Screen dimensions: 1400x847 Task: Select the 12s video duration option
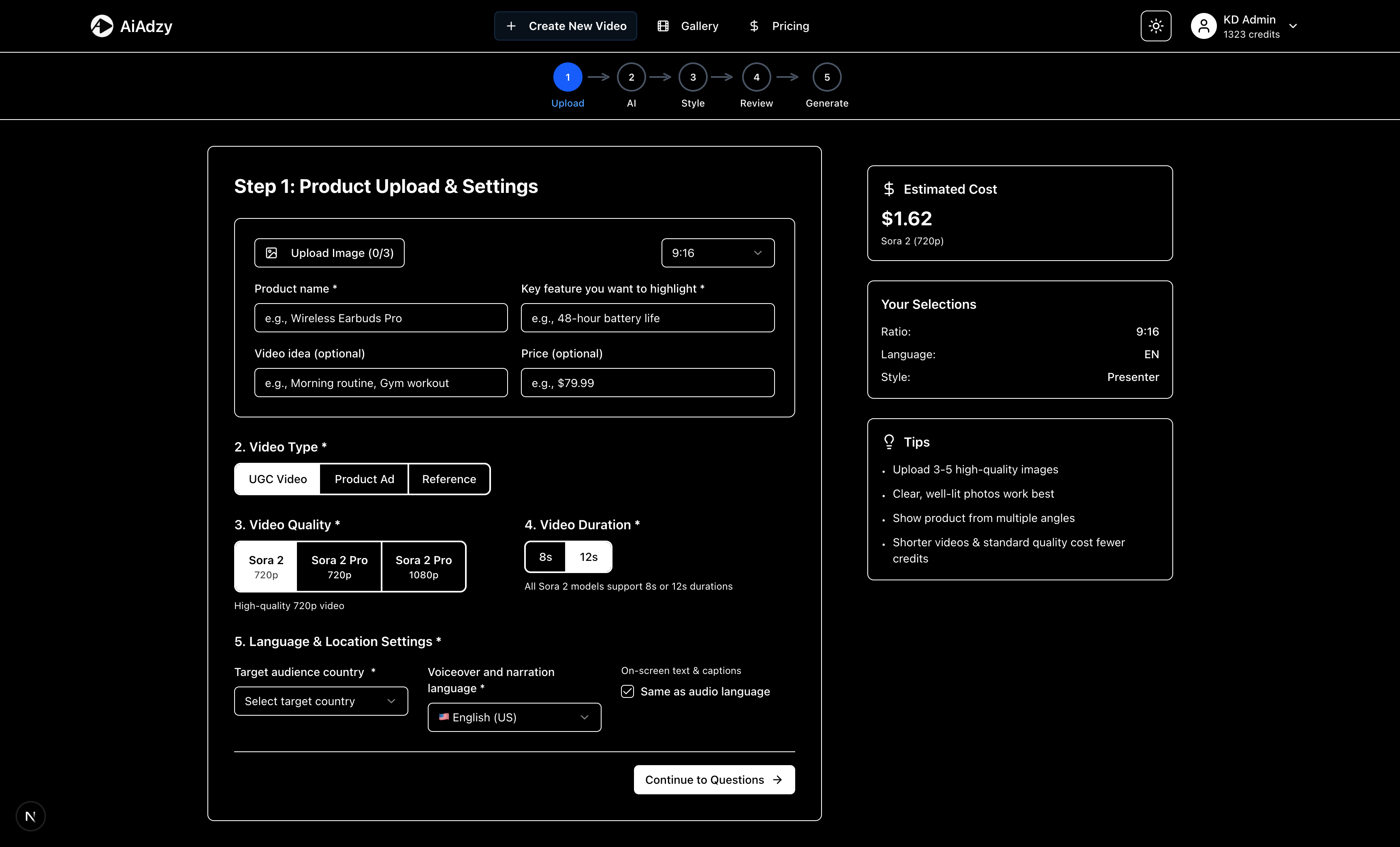tap(589, 556)
